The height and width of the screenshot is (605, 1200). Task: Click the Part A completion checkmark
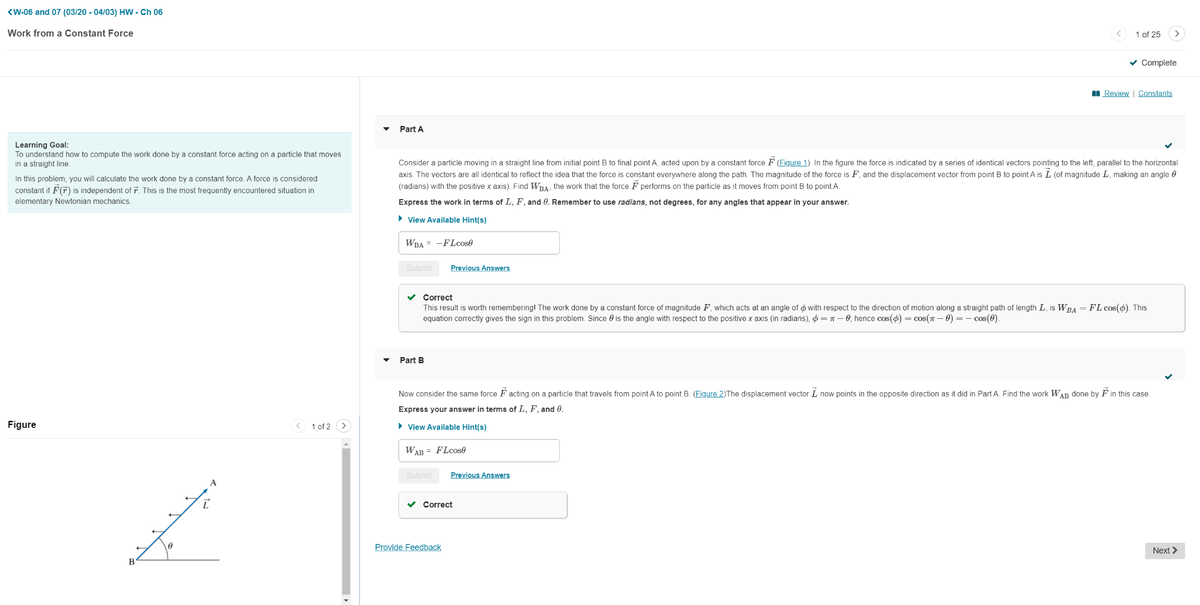(1167, 143)
